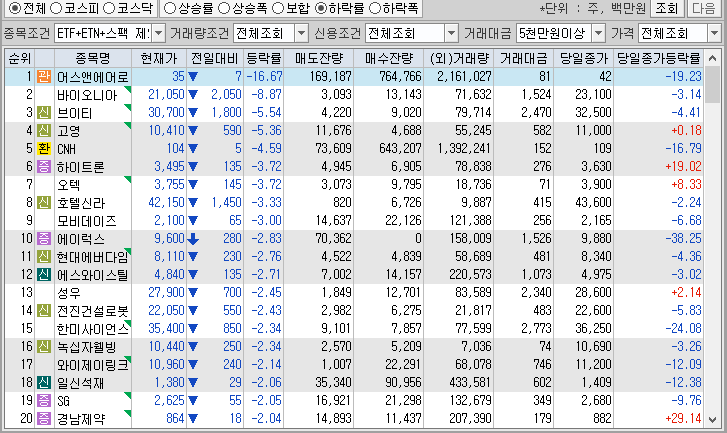Select the 오텍 stock name

pos(69,185)
